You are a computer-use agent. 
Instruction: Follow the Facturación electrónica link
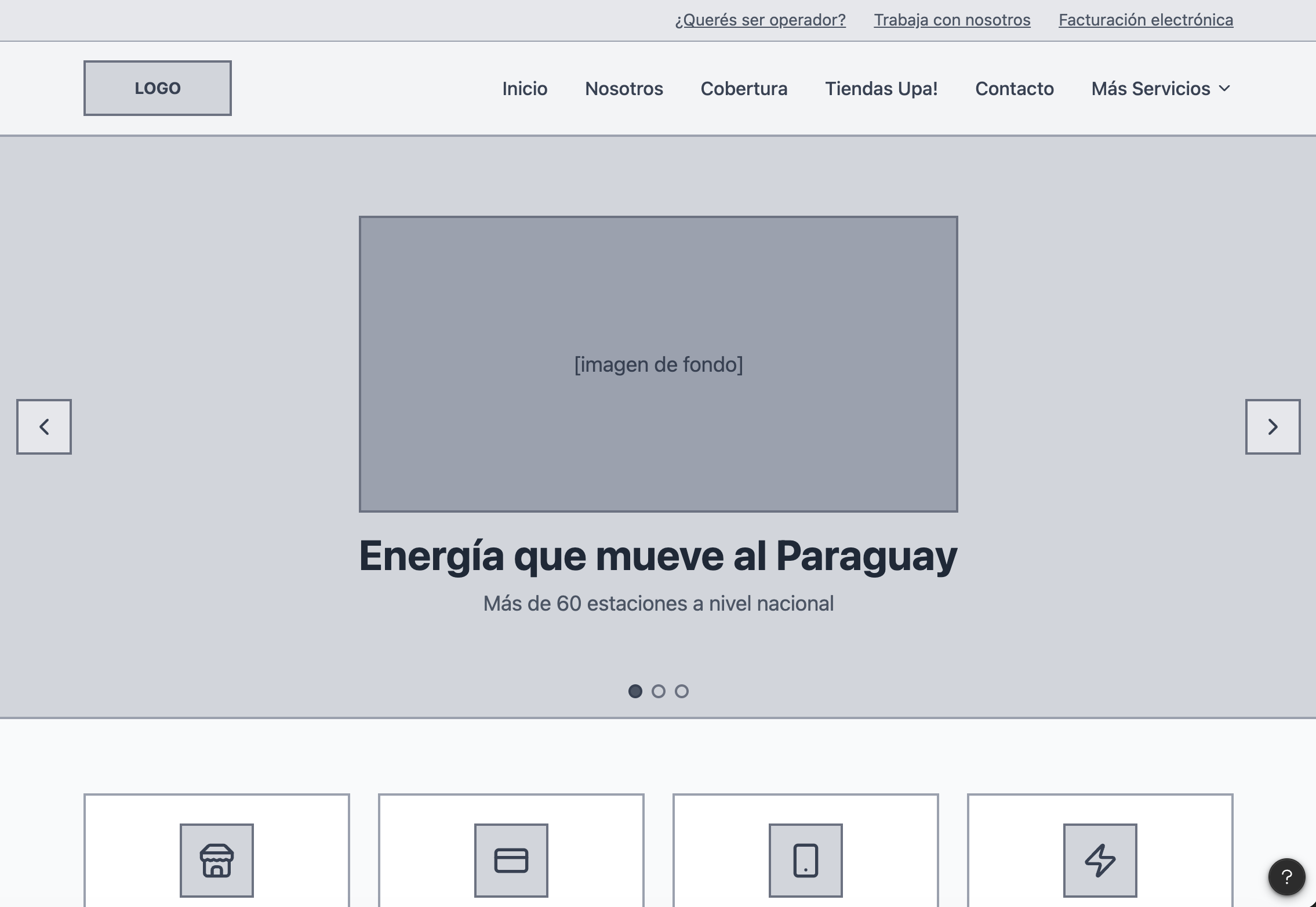1146,20
